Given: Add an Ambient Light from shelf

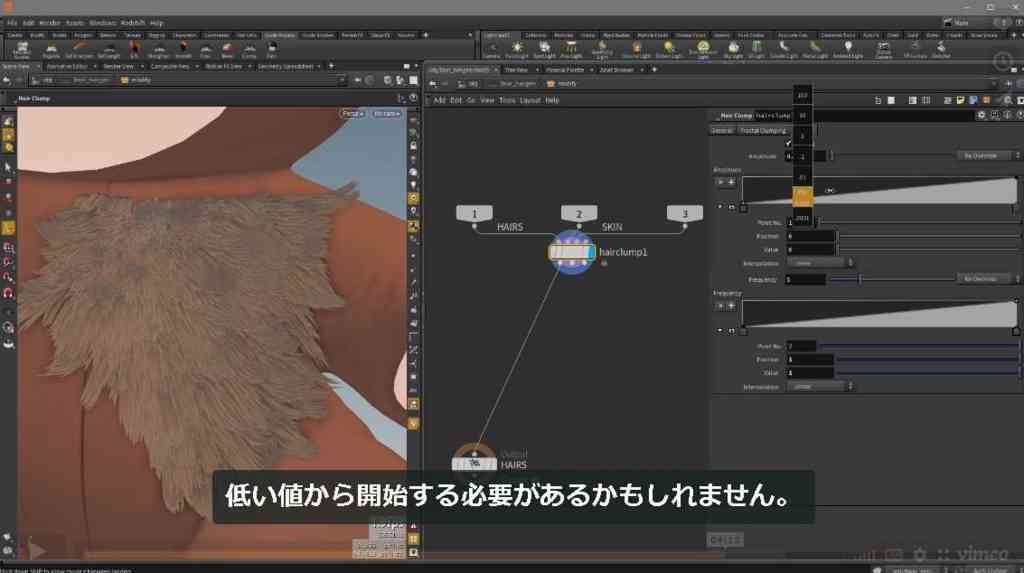Looking at the screenshot, I should tap(848, 50).
